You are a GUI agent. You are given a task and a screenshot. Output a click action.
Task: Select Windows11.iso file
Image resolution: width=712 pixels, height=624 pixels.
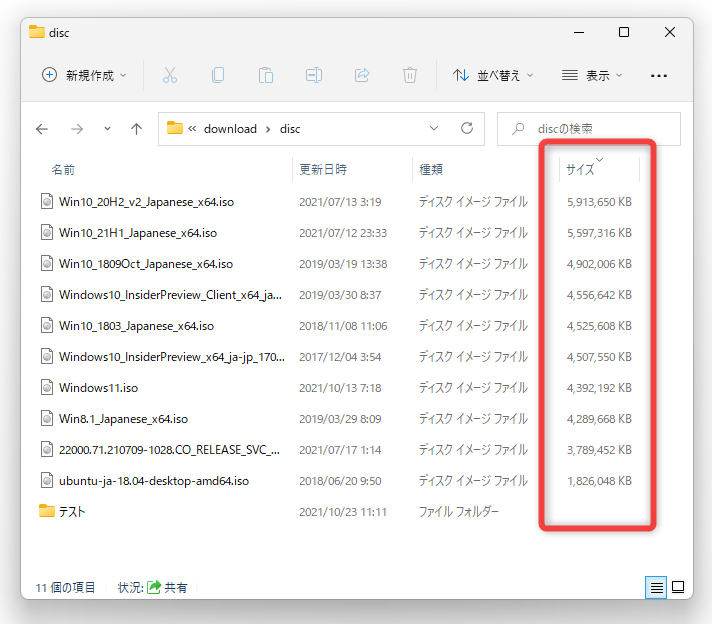pyautogui.click(x=99, y=388)
